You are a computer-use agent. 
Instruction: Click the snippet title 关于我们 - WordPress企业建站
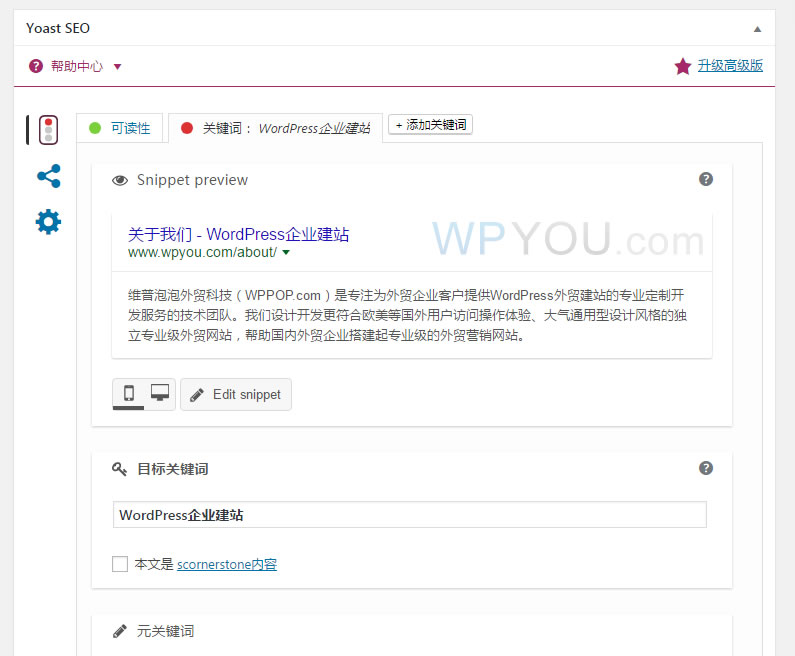pos(238,234)
